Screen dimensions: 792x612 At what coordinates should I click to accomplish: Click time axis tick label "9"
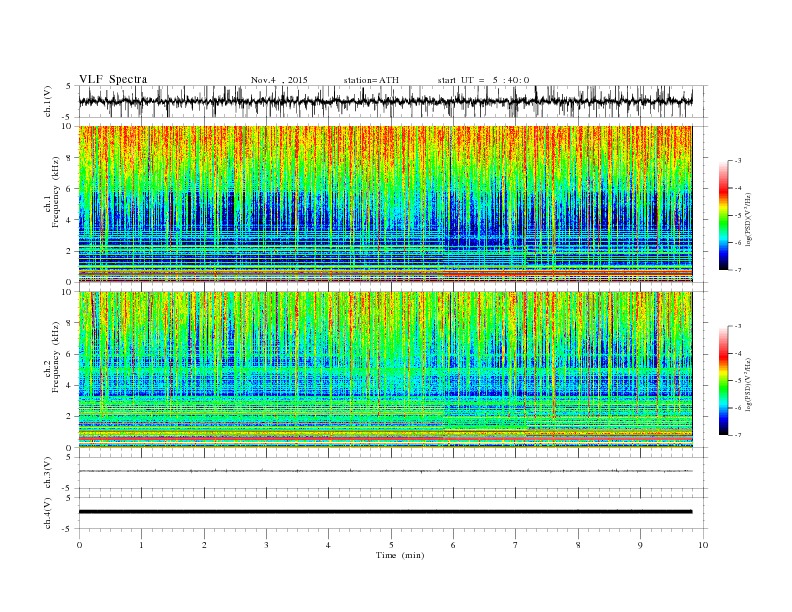coord(640,545)
